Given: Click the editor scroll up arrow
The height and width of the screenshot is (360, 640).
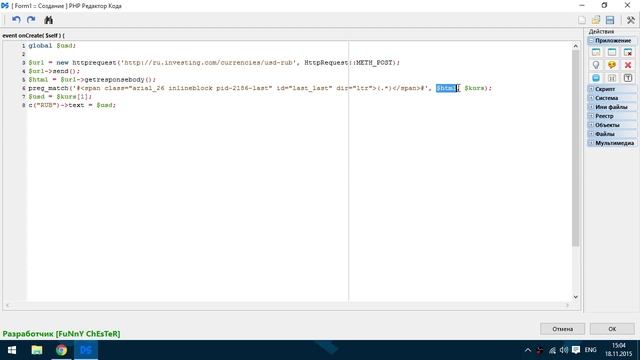Looking at the screenshot, I should click(x=576, y=46).
